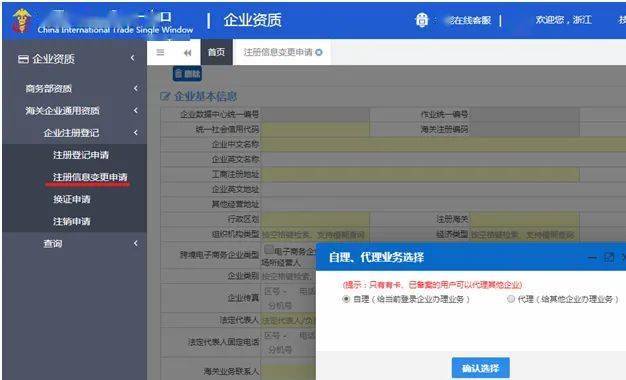Select 自理 radio button in dialog
Image resolution: width=626 pixels, height=380 pixels.
[346, 299]
